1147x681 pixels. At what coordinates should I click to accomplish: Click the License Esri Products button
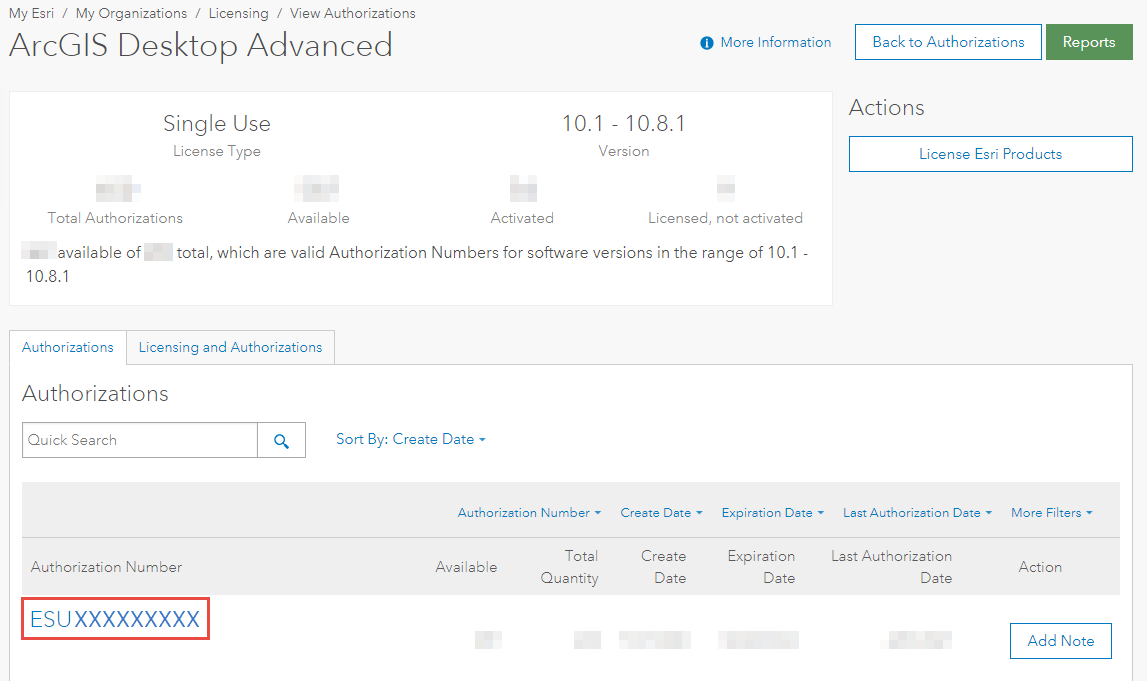(x=990, y=154)
